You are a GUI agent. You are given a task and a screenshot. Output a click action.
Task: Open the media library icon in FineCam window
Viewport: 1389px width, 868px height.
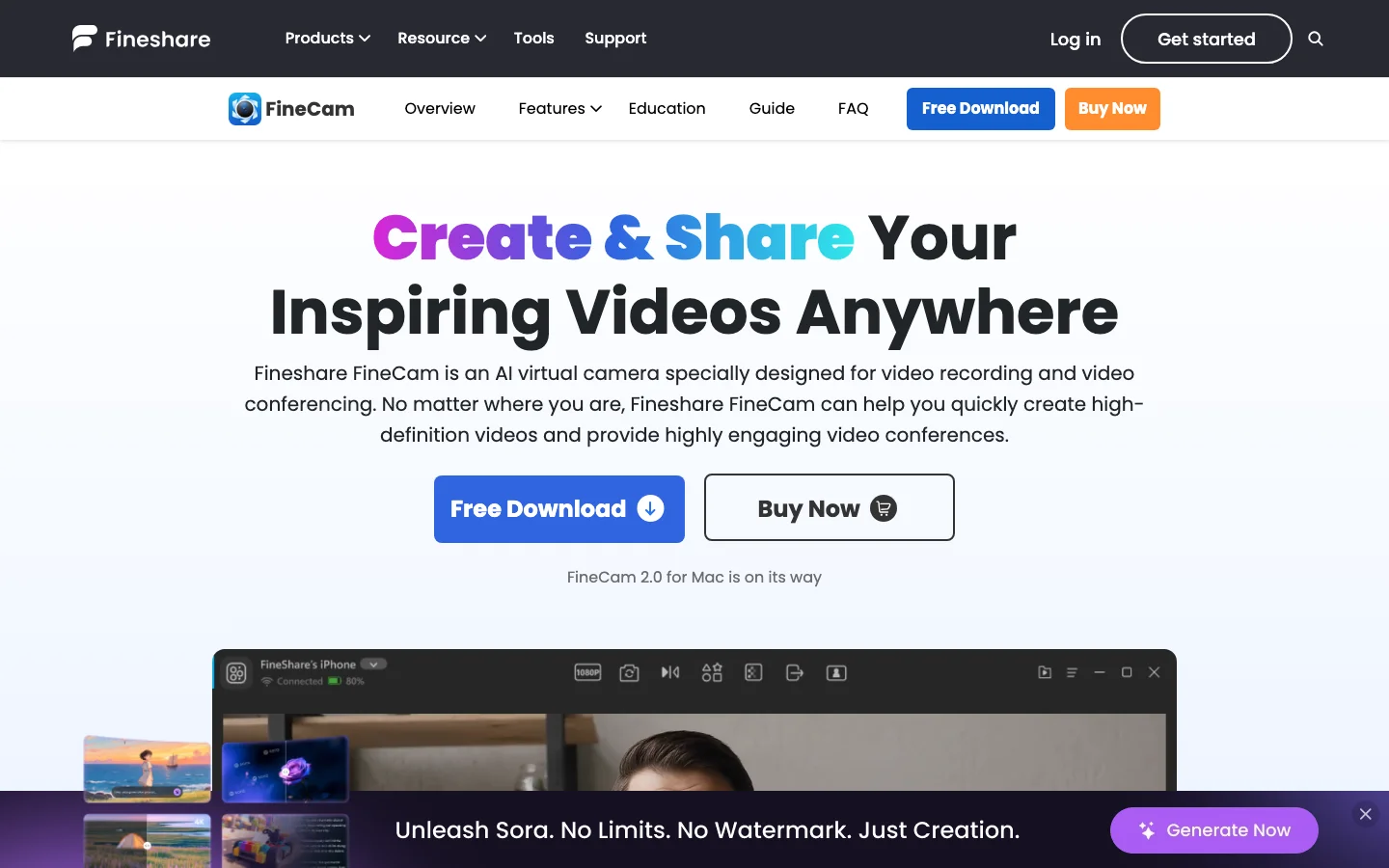[1045, 672]
